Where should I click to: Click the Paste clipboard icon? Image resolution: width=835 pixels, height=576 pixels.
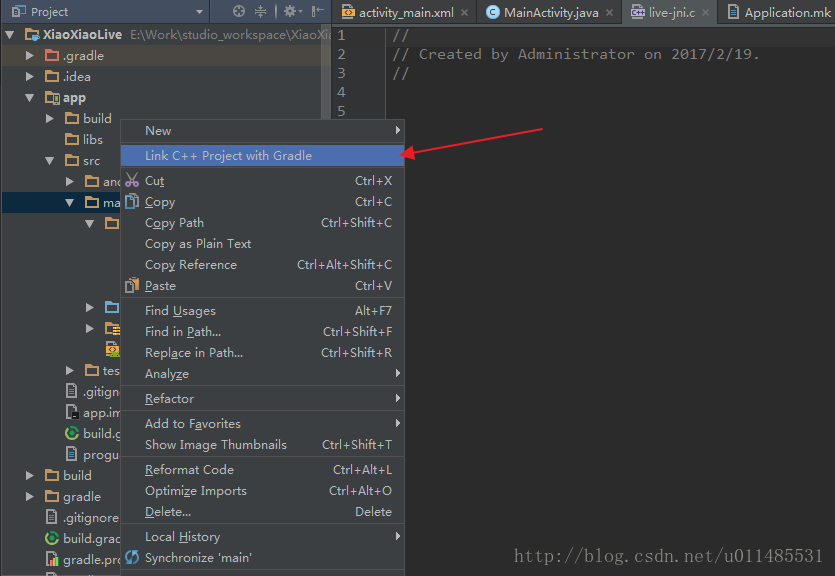(132, 285)
